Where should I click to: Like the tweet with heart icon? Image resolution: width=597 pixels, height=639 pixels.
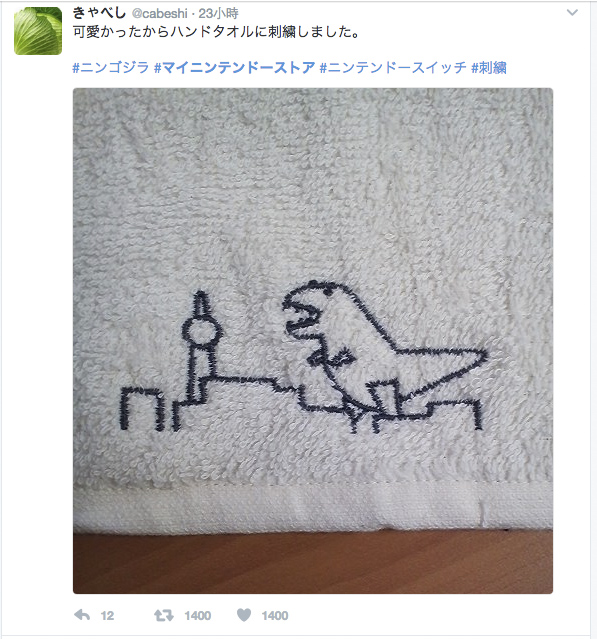244,615
